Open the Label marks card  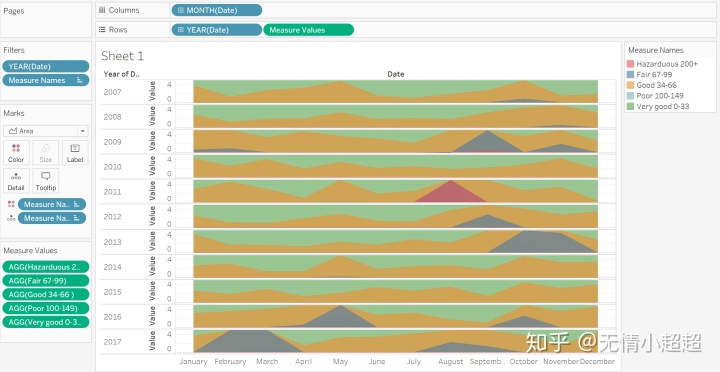(x=75, y=153)
